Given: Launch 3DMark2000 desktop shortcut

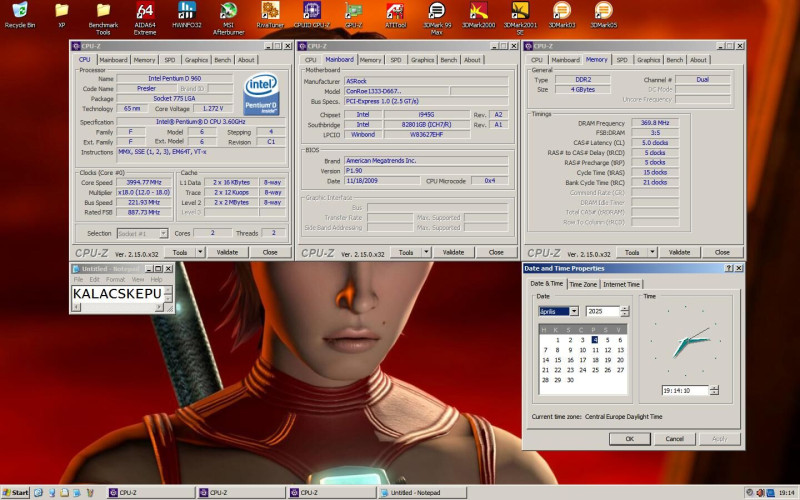Looking at the screenshot, I should pyautogui.click(x=479, y=15).
